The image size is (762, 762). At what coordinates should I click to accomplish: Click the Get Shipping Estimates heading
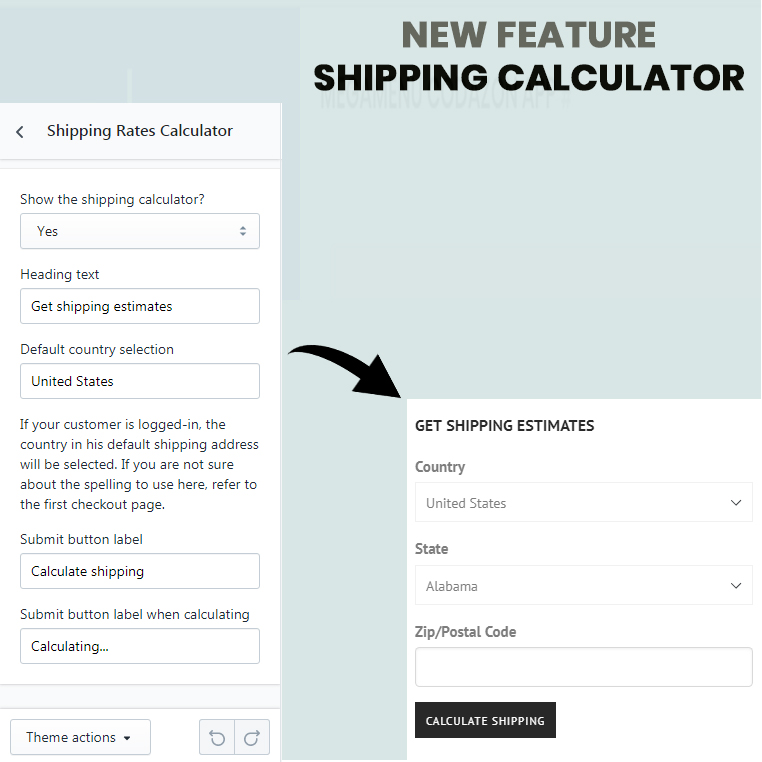[504, 426]
